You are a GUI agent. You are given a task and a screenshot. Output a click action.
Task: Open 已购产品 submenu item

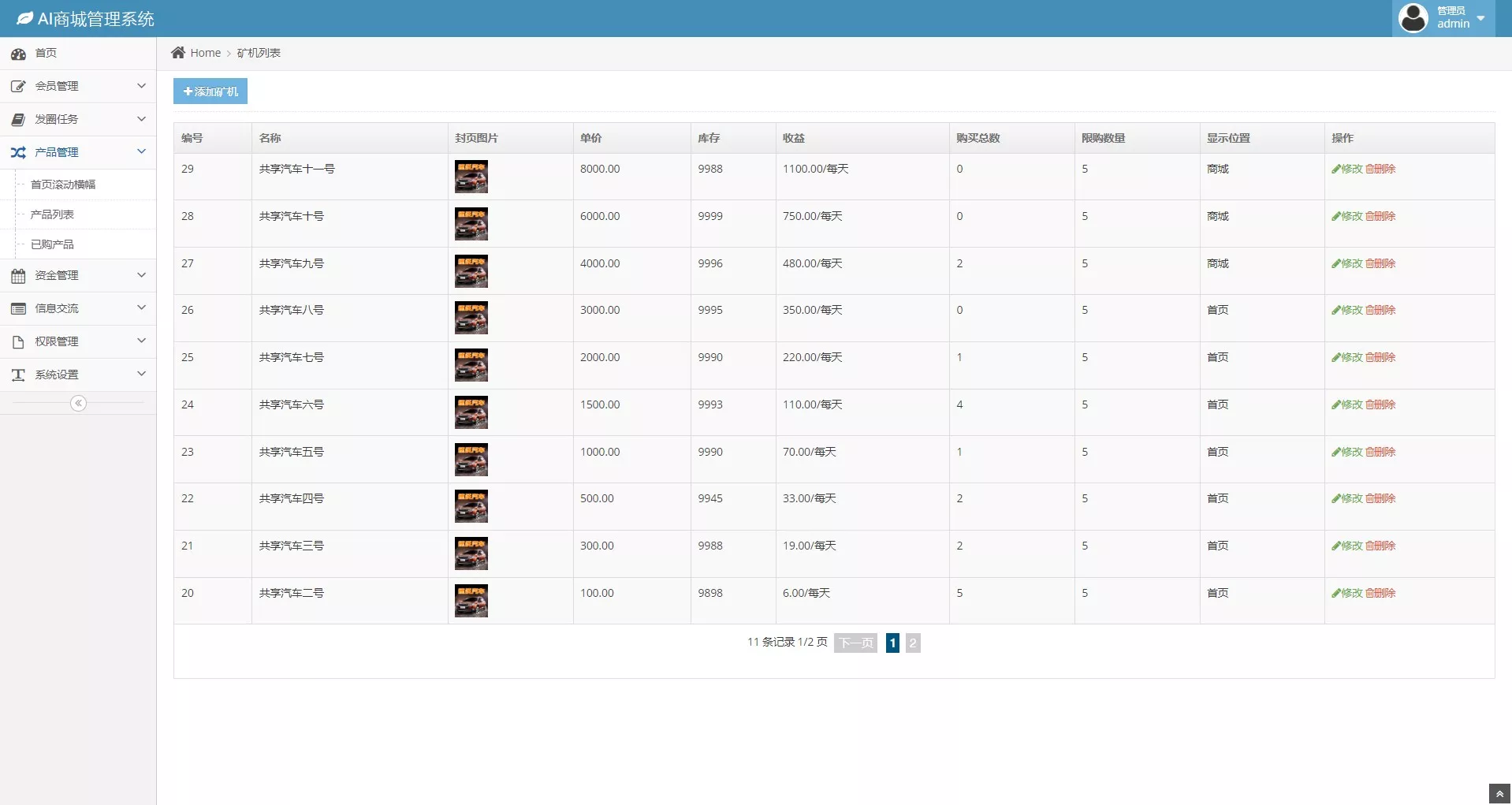click(x=52, y=244)
